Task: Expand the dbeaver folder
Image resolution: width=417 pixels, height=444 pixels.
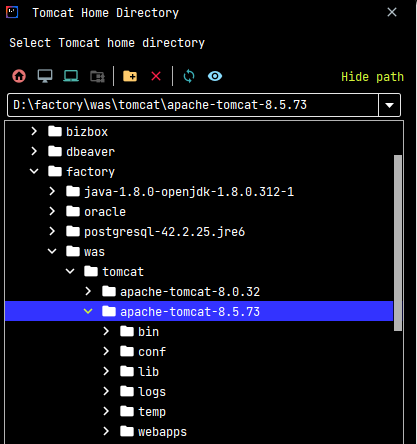Action: pos(34,151)
